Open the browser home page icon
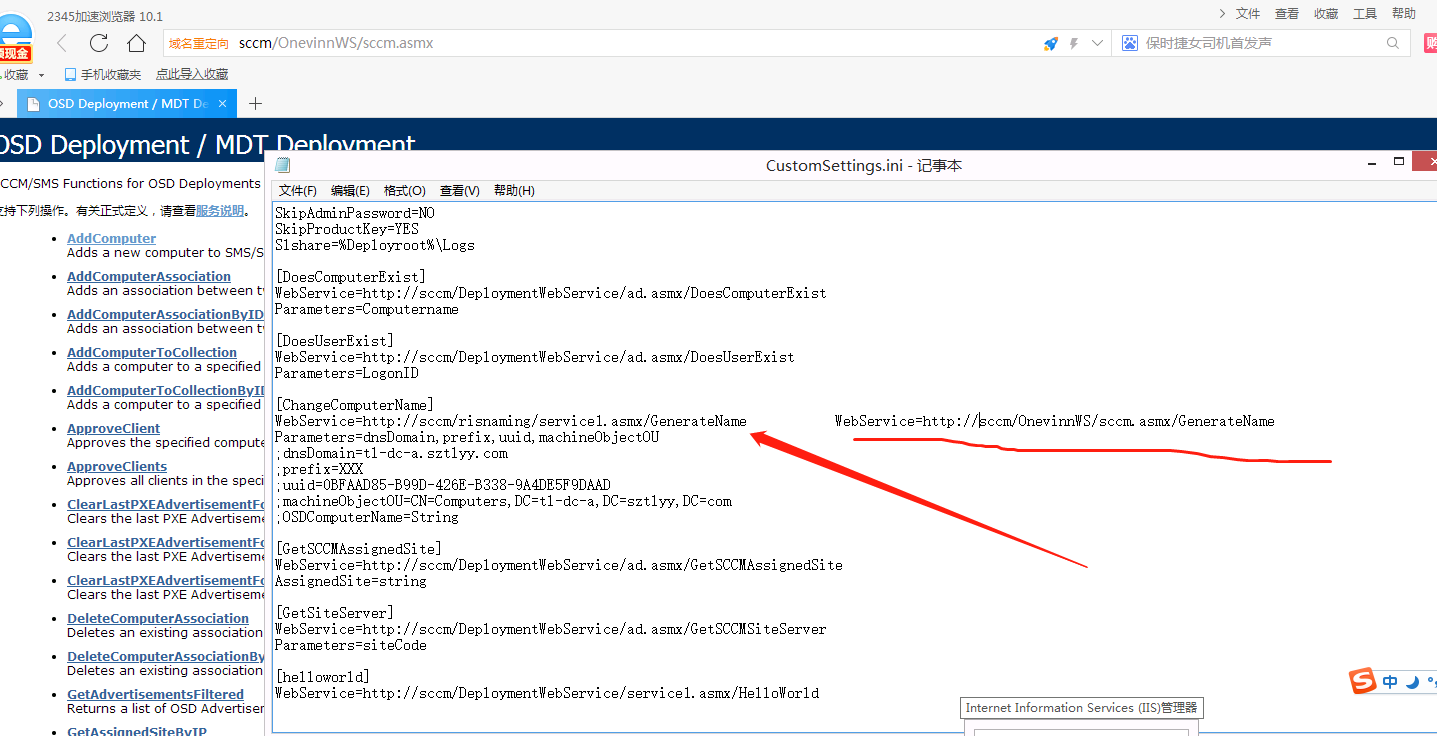Viewport: 1437px width, 736px height. [x=136, y=43]
